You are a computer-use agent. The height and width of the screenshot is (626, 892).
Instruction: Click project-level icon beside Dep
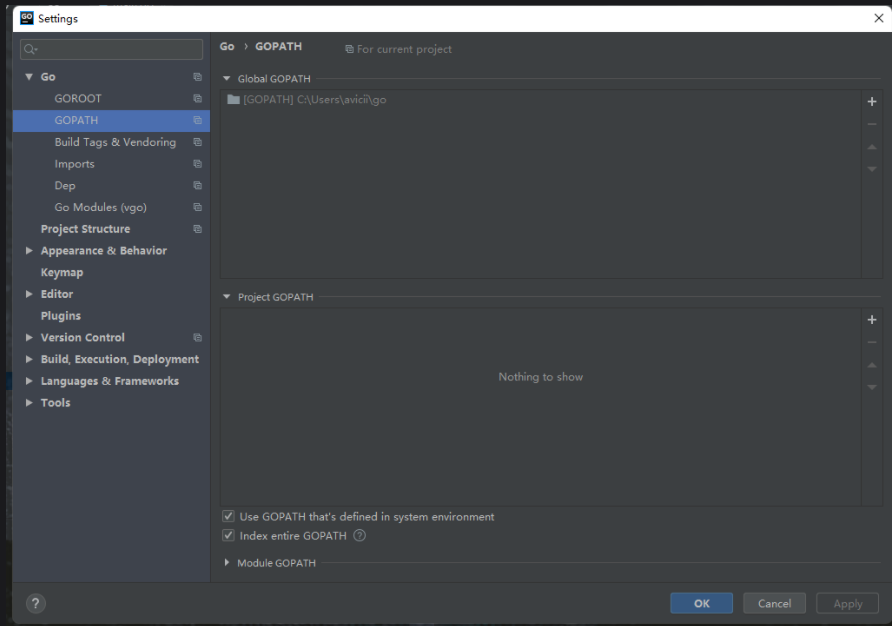coord(197,186)
